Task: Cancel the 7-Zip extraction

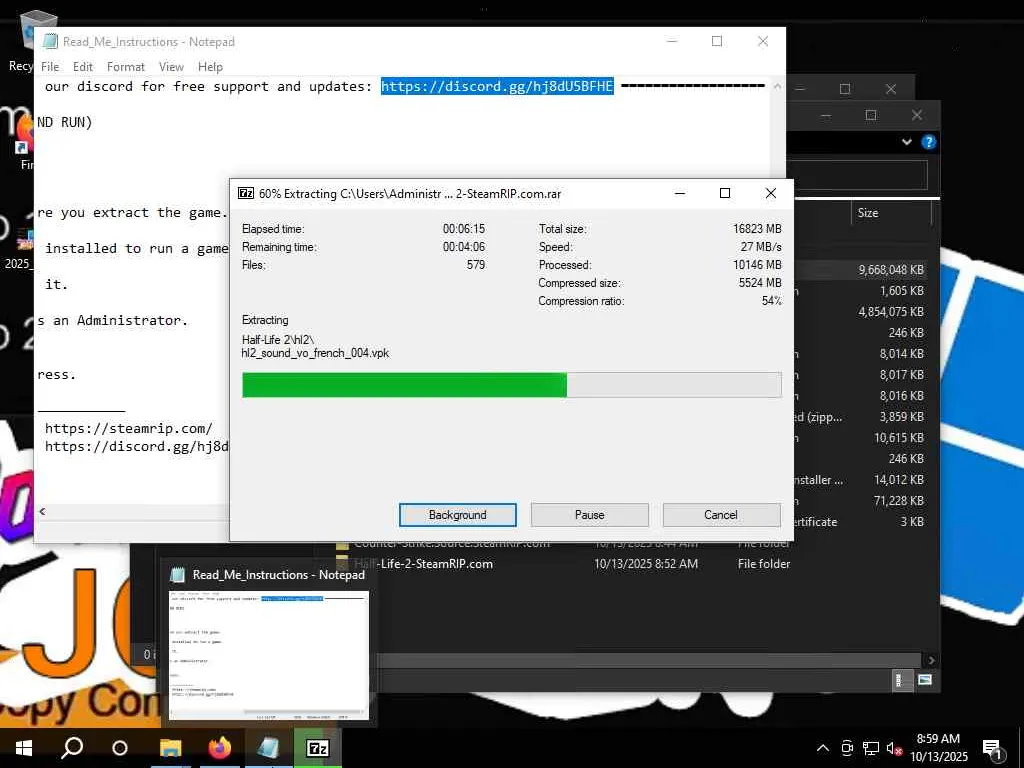Action: pyautogui.click(x=721, y=515)
